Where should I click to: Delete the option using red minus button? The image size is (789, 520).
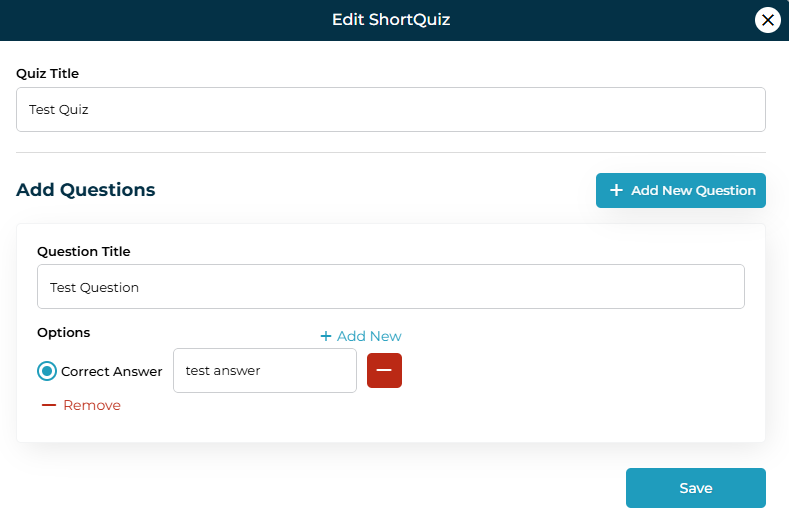384,371
